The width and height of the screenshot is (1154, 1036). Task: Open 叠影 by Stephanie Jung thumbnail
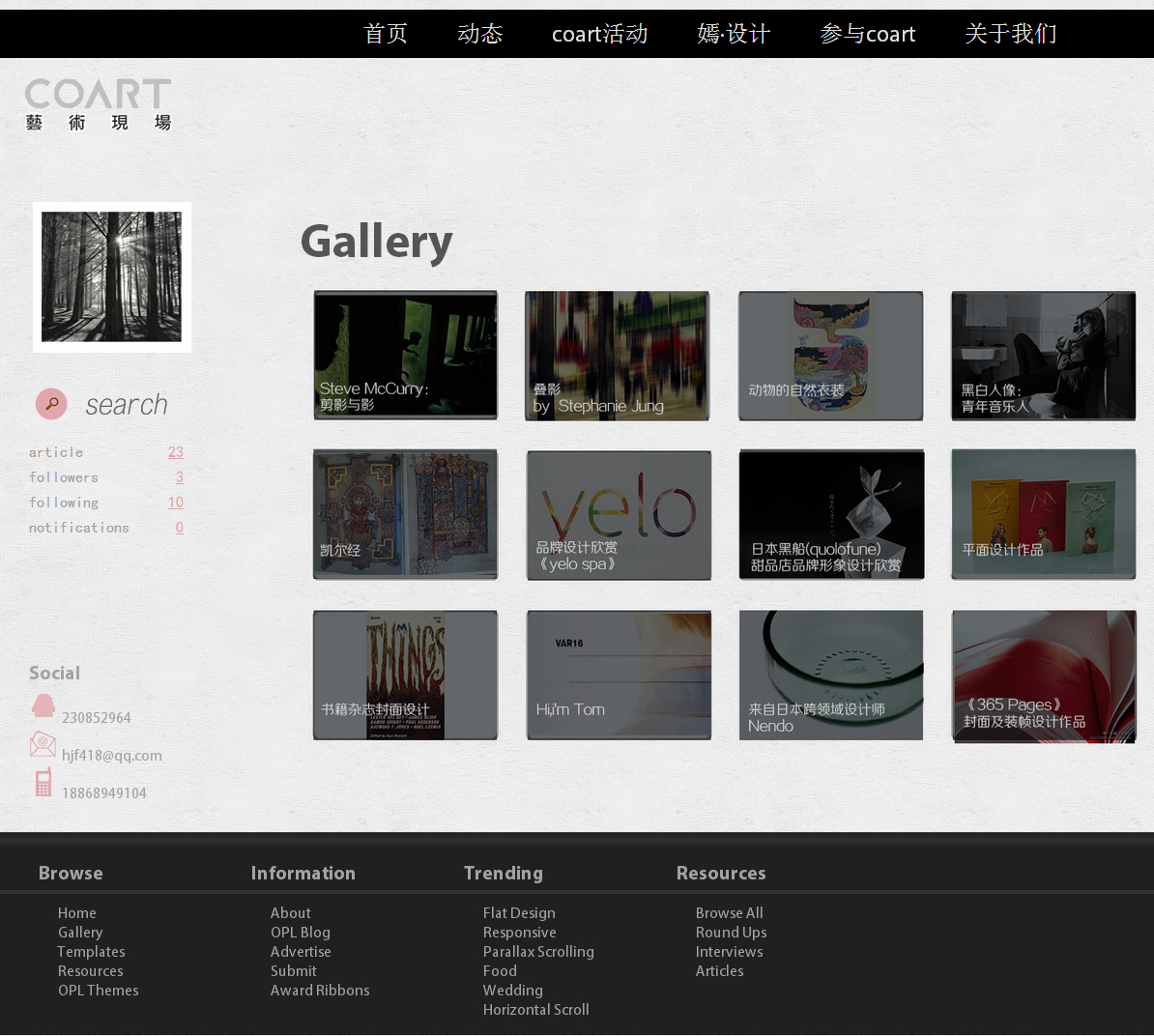pyautogui.click(x=617, y=356)
